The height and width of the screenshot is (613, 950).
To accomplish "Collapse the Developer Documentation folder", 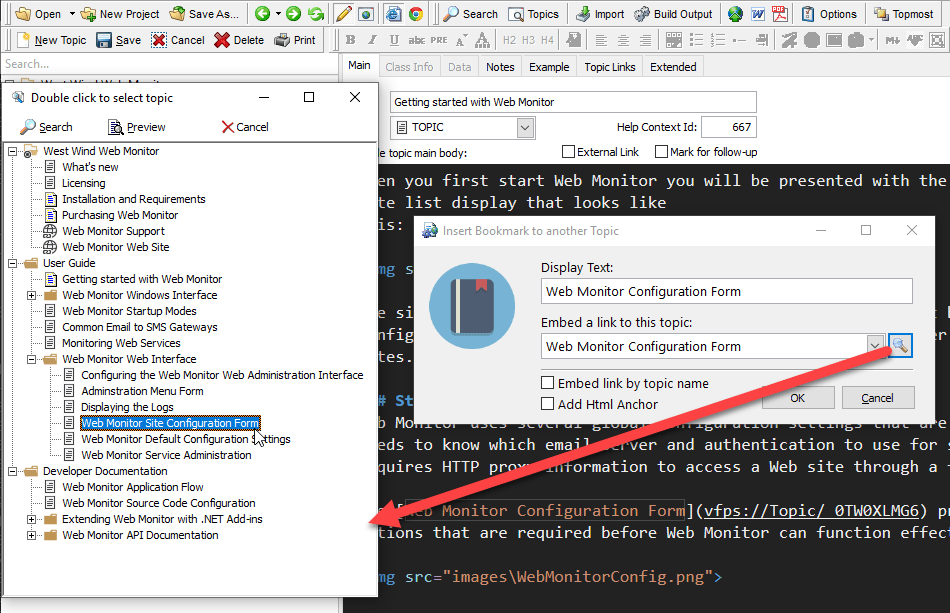I will pyautogui.click(x=12, y=471).
